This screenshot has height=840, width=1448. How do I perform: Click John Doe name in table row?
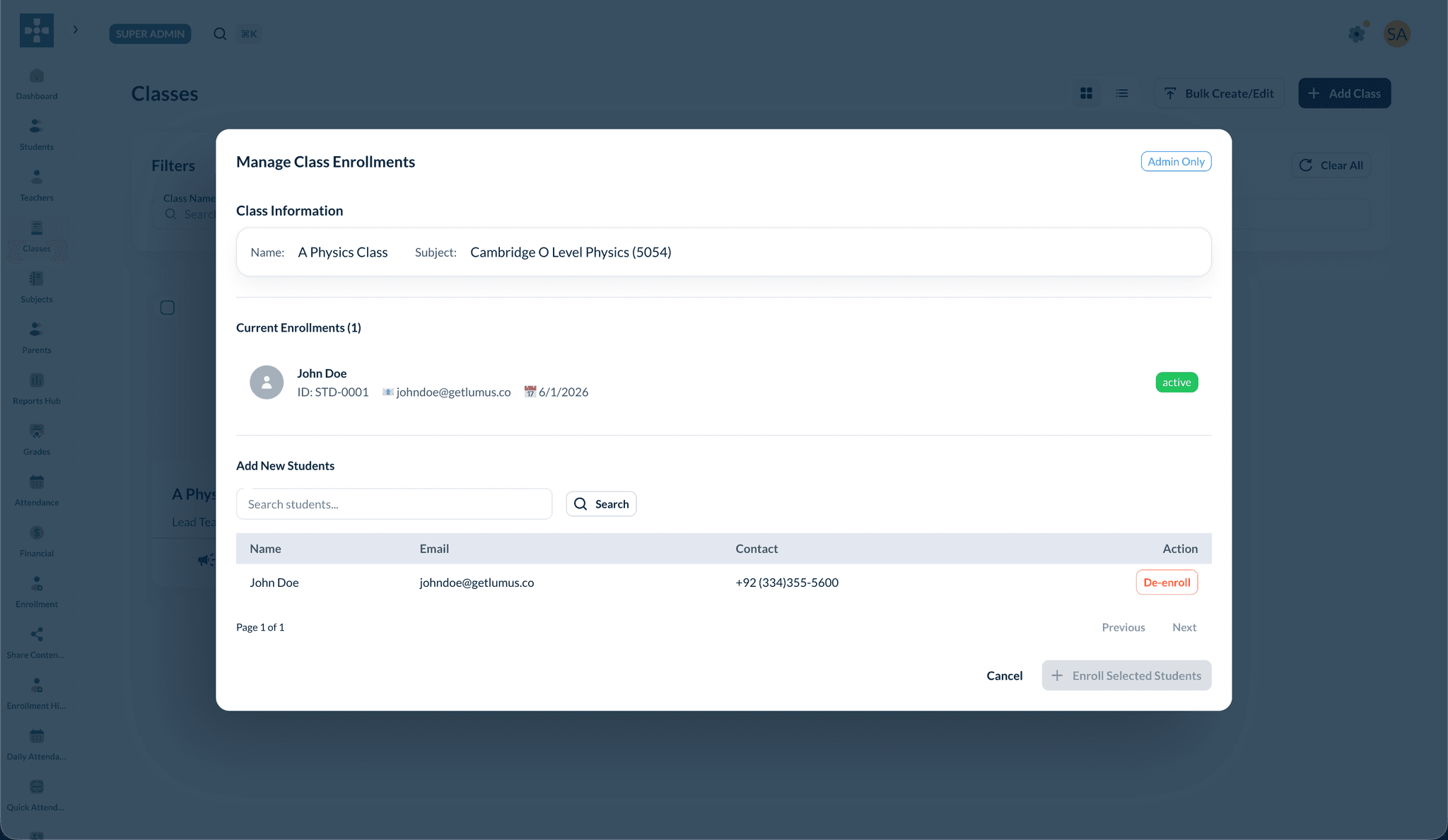pos(274,583)
